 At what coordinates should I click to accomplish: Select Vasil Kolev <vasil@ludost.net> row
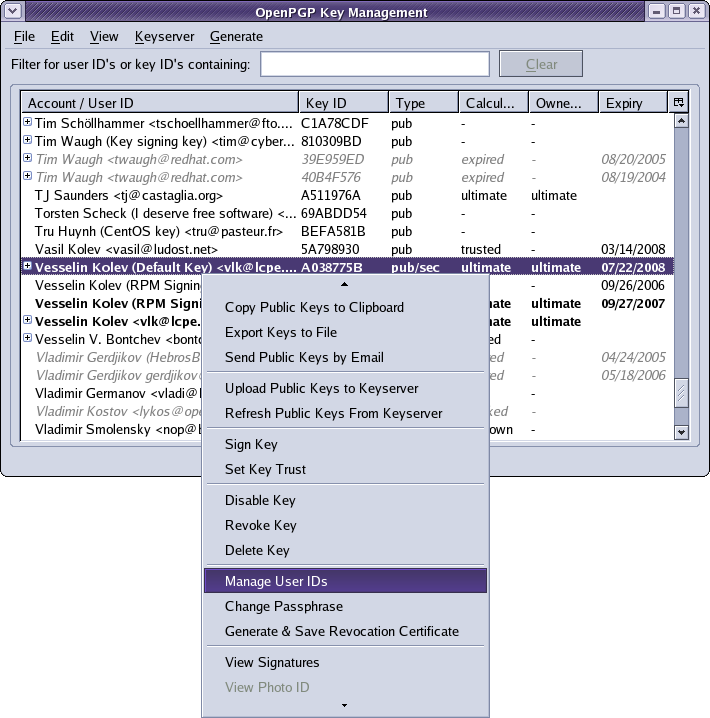pyautogui.click(x=347, y=249)
